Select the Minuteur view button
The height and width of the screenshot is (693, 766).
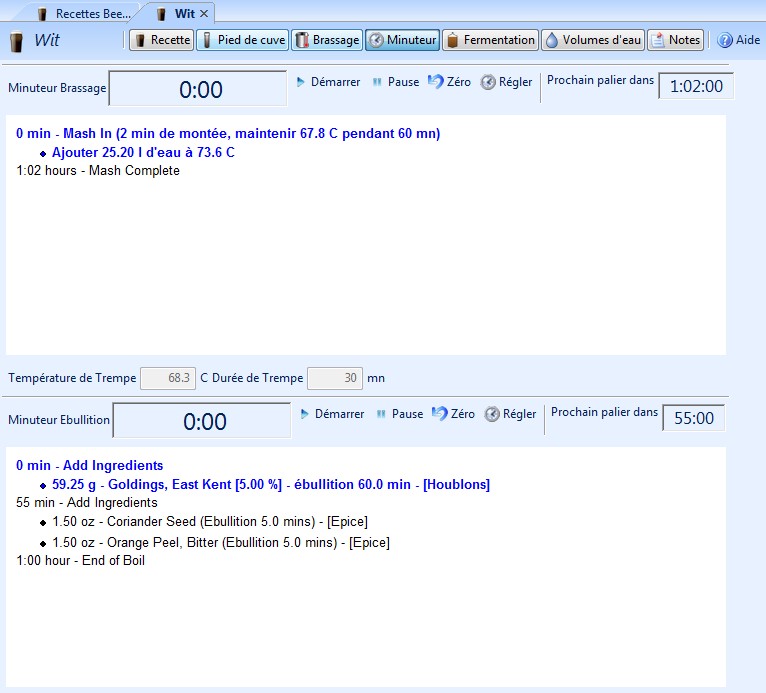402,40
